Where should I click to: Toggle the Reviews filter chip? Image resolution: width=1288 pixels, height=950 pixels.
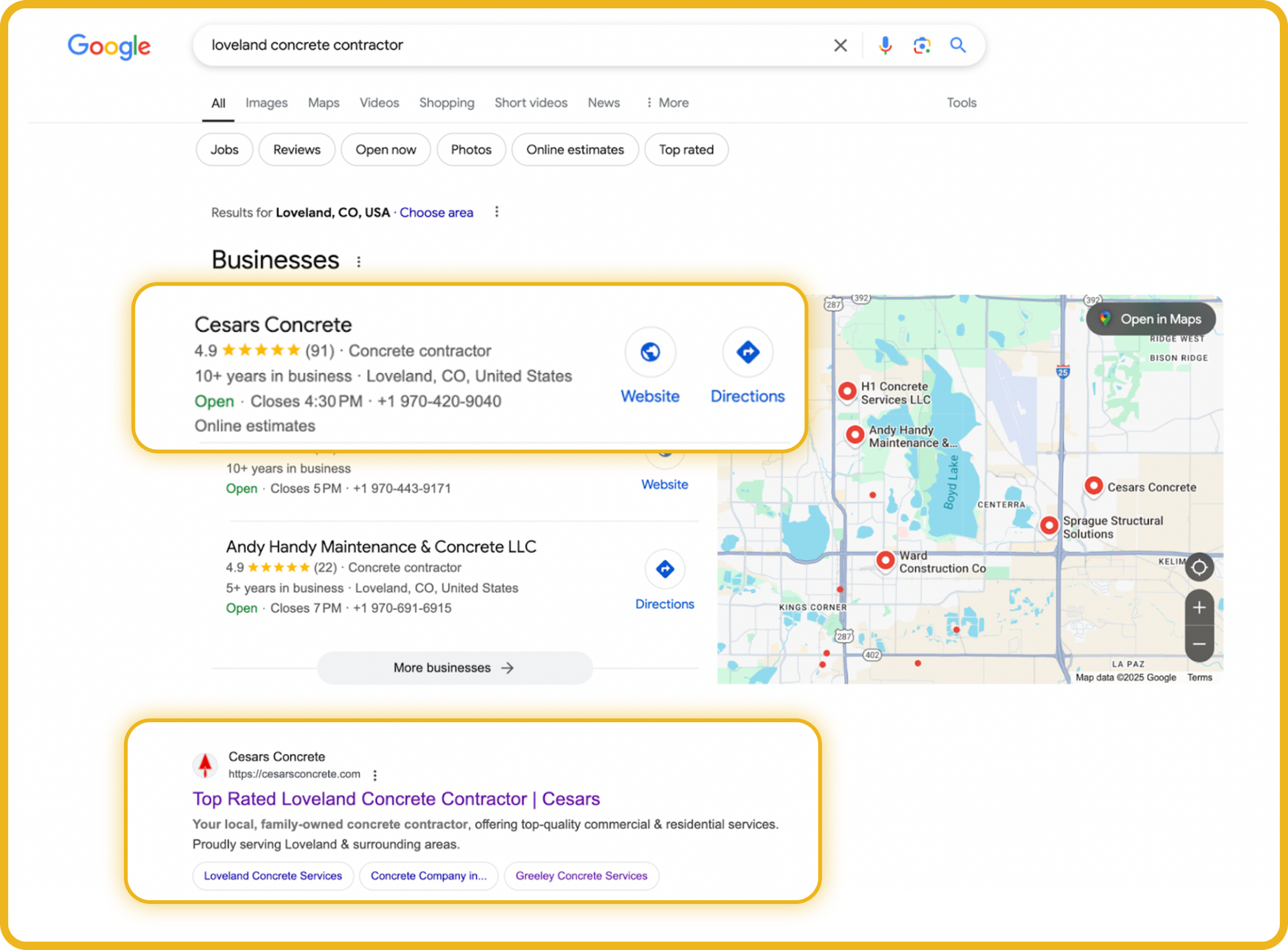297,150
